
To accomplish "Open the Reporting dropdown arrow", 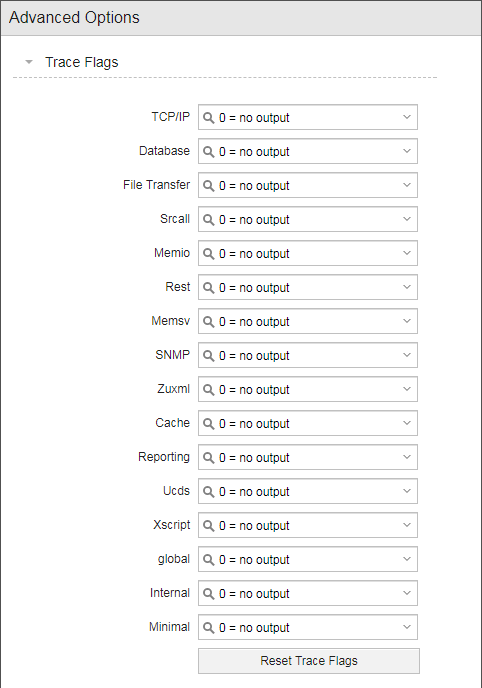I will coord(407,457).
